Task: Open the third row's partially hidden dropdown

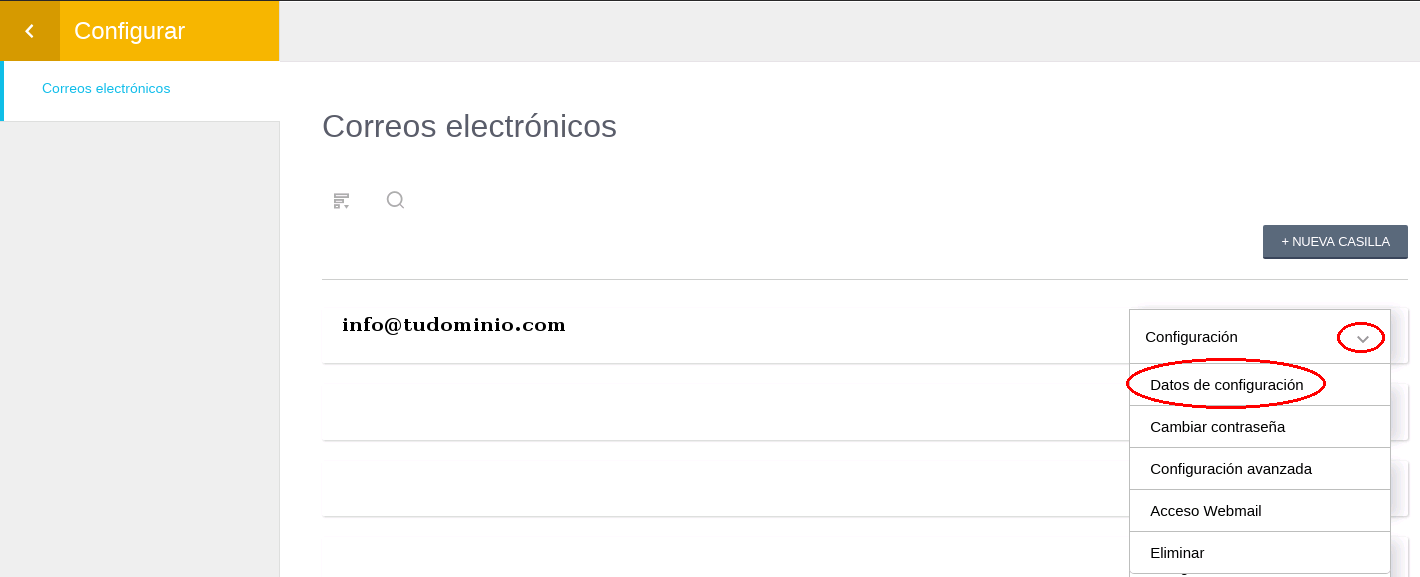Action: [1399, 489]
